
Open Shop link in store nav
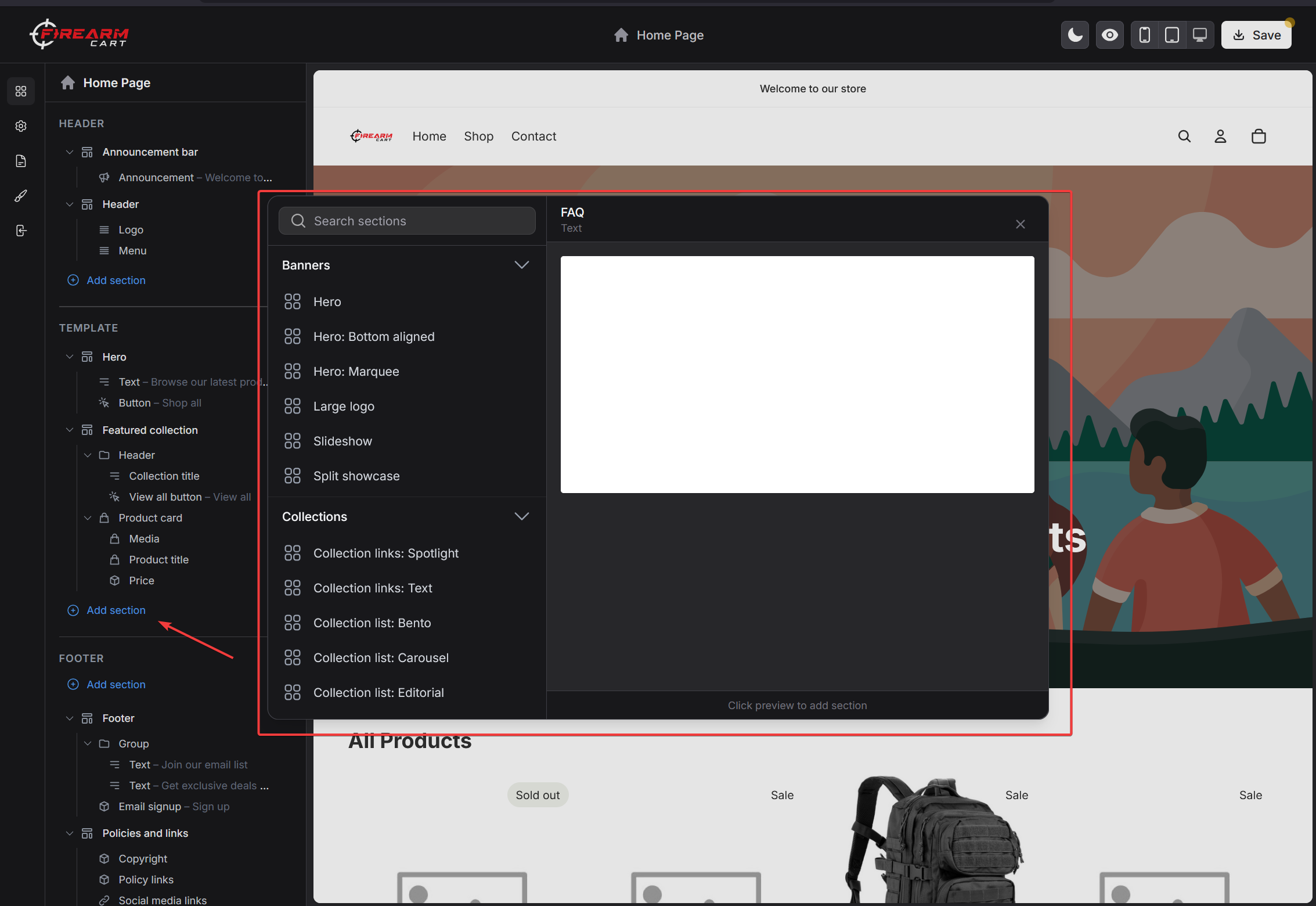pos(478,136)
